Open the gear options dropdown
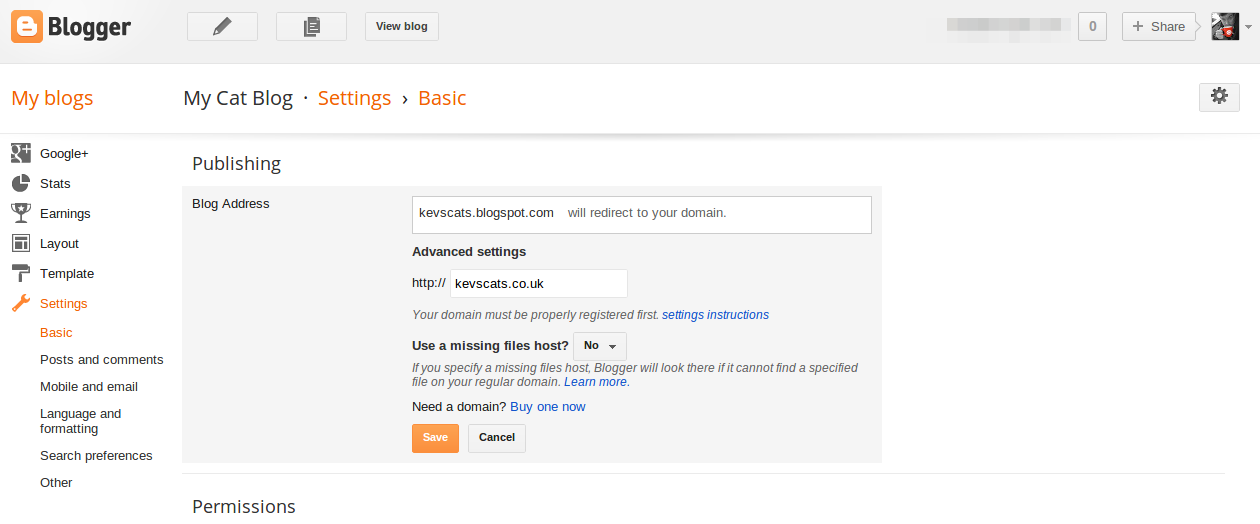1260x524 pixels. (1218, 97)
